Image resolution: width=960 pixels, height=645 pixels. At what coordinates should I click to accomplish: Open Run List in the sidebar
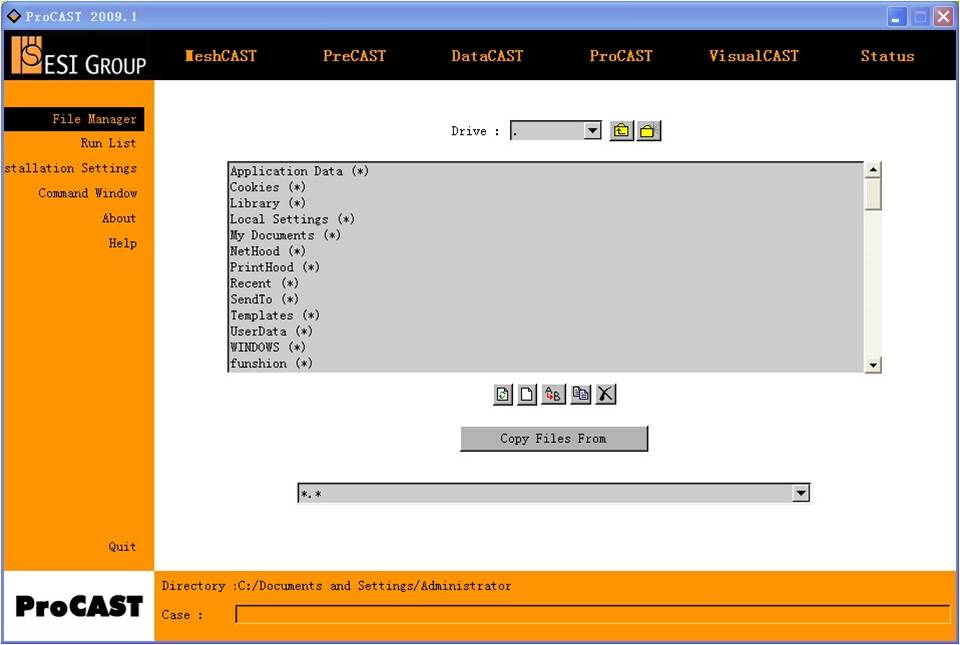point(108,143)
